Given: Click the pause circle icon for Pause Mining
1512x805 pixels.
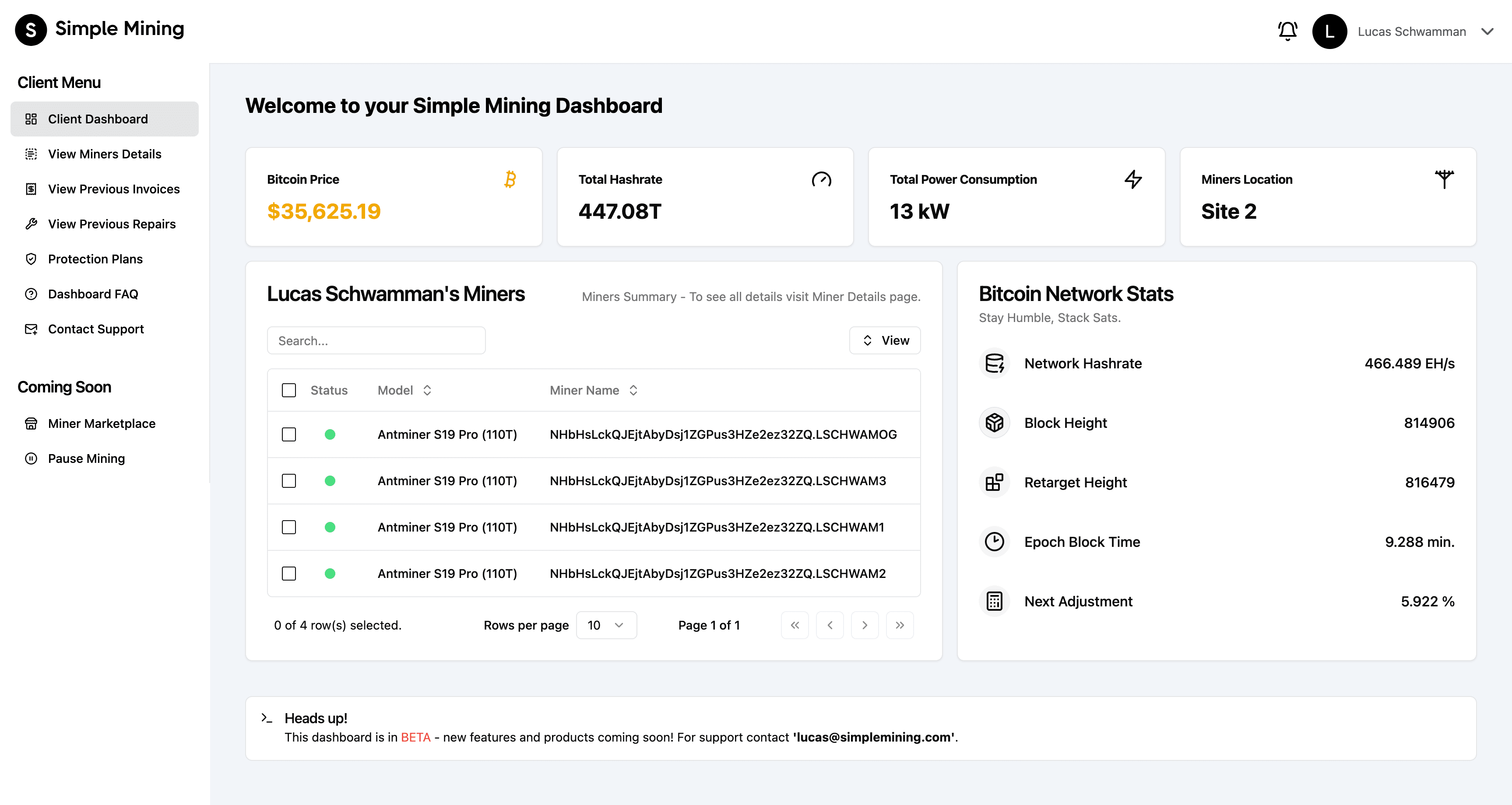Looking at the screenshot, I should pyautogui.click(x=31, y=458).
